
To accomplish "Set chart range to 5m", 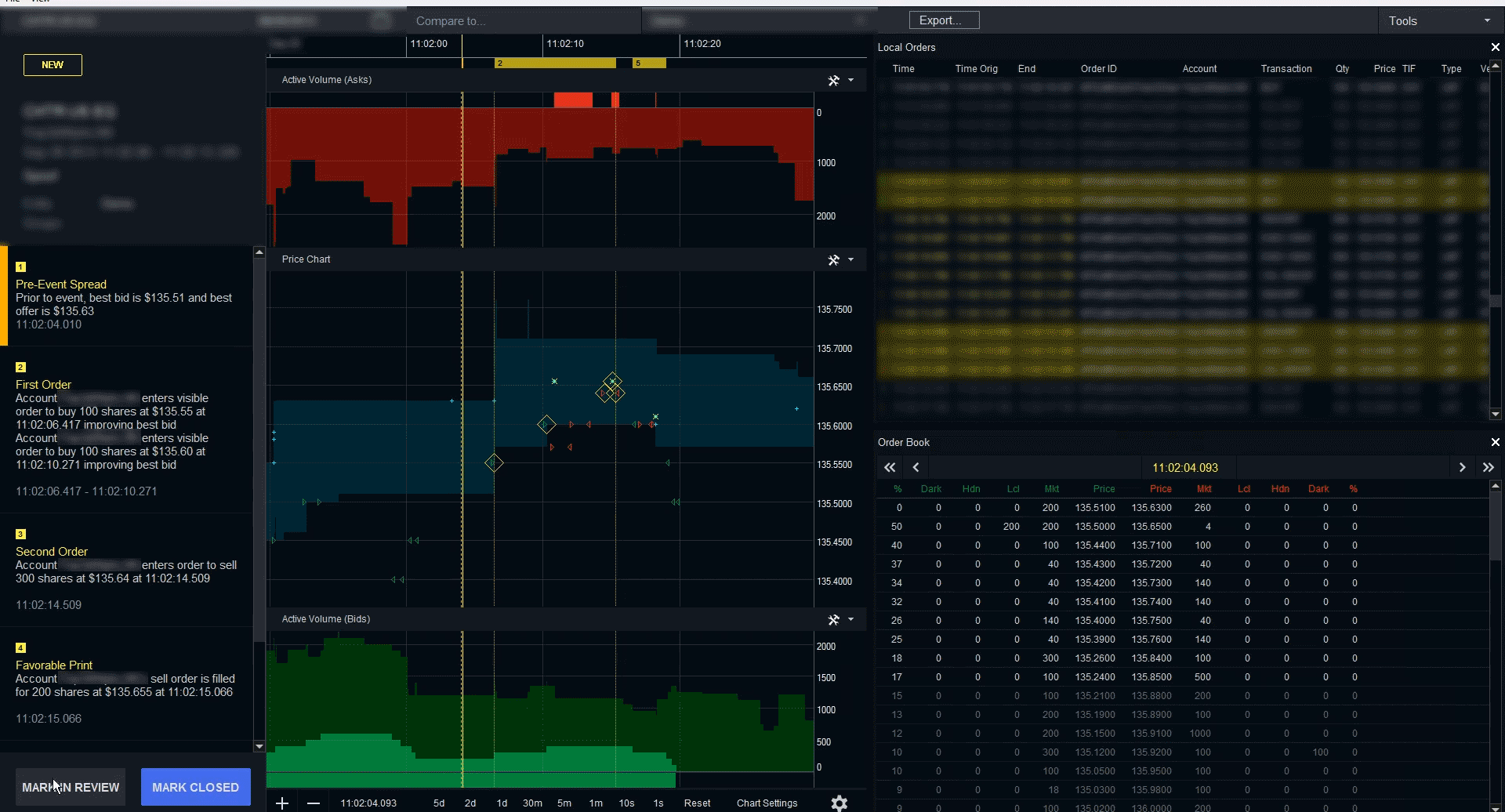I will tap(564, 803).
